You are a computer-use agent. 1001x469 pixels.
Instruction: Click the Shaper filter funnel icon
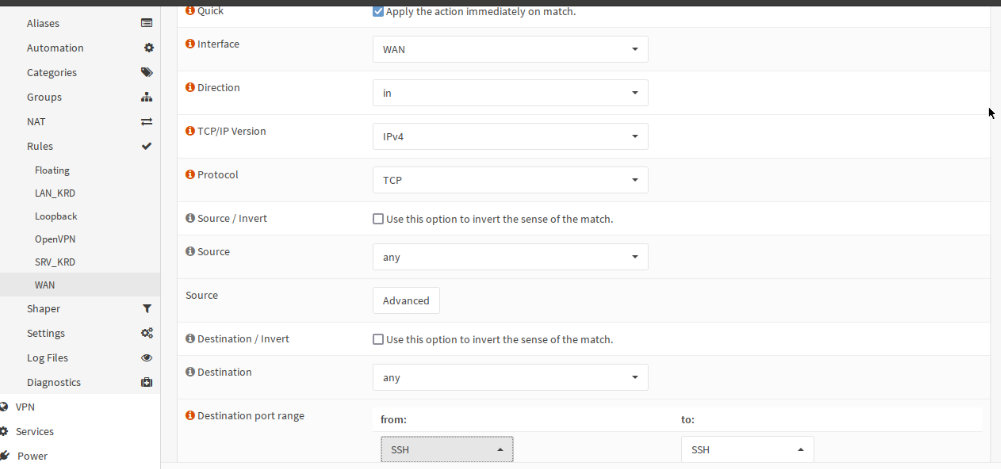[x=147, y=309]
